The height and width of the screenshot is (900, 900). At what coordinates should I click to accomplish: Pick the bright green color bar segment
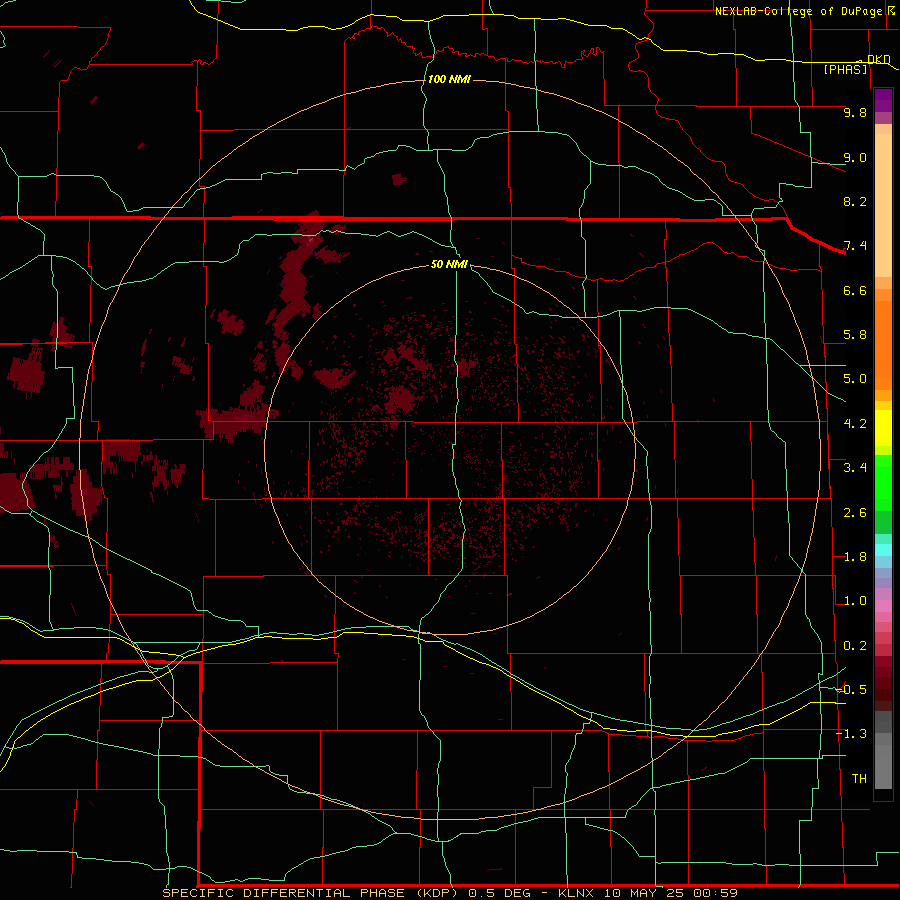pyautogui.click(x=883, y=482)
